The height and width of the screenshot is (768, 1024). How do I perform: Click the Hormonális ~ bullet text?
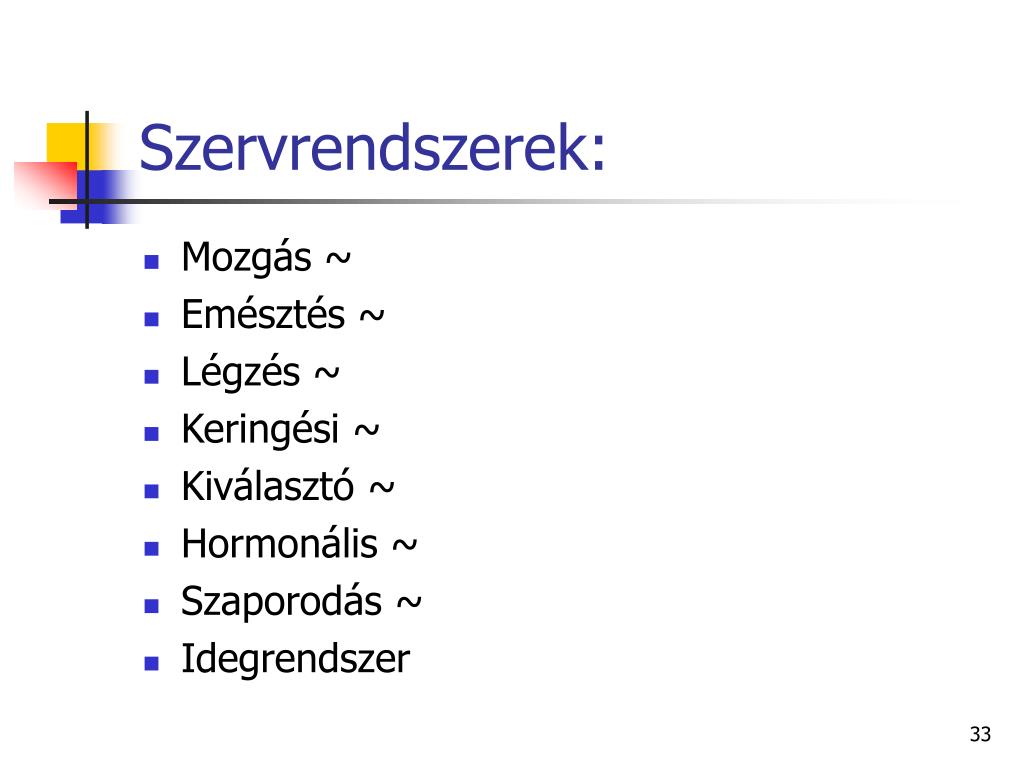(x=299, y=545)
